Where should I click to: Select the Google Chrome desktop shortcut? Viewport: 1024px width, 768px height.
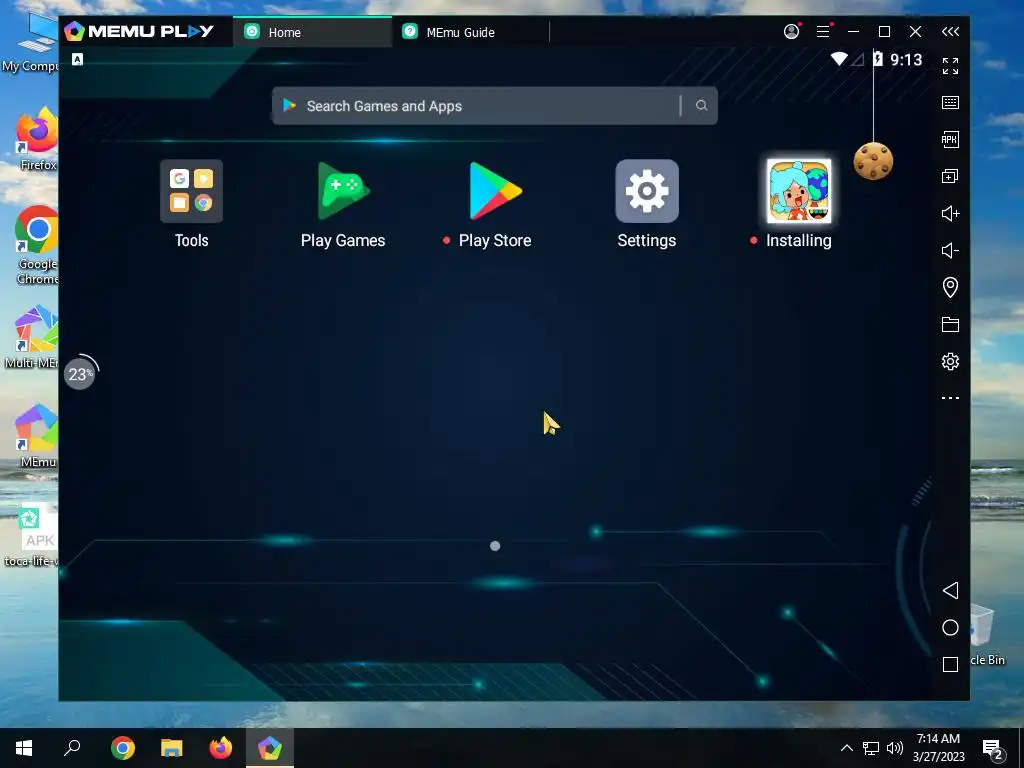(37, 245)
